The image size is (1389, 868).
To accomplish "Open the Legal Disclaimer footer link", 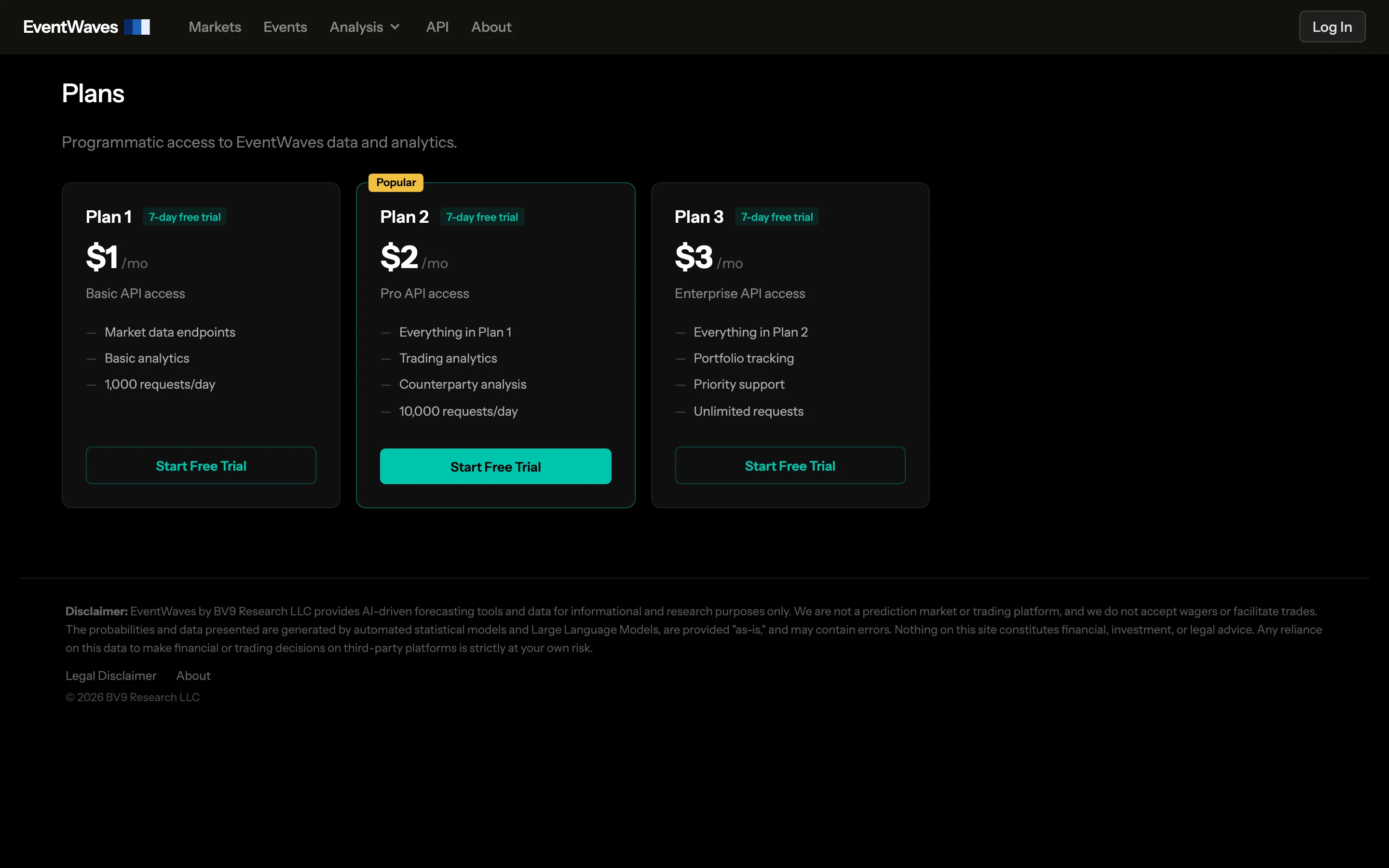I will tap(111, 676).
